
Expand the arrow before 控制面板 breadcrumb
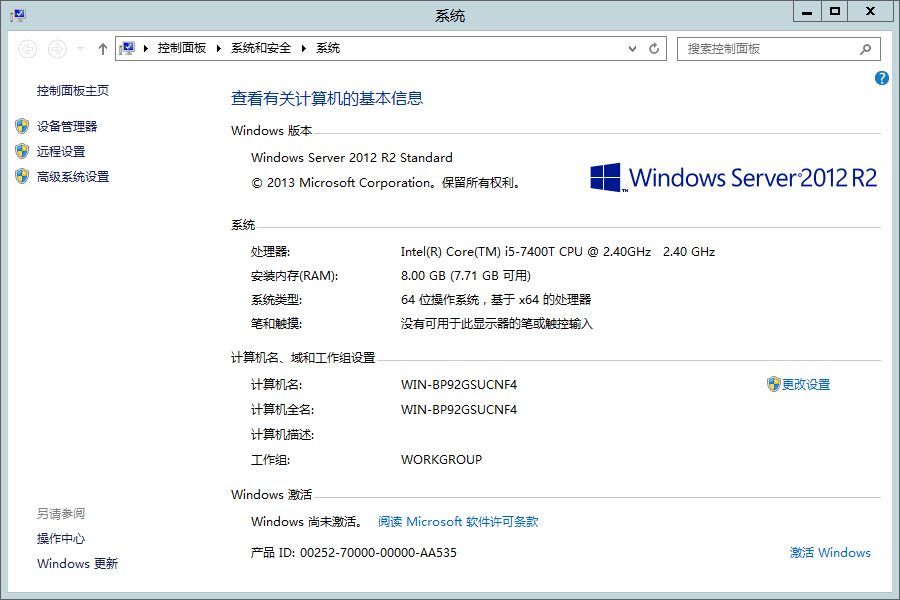(x=146, y=48)
